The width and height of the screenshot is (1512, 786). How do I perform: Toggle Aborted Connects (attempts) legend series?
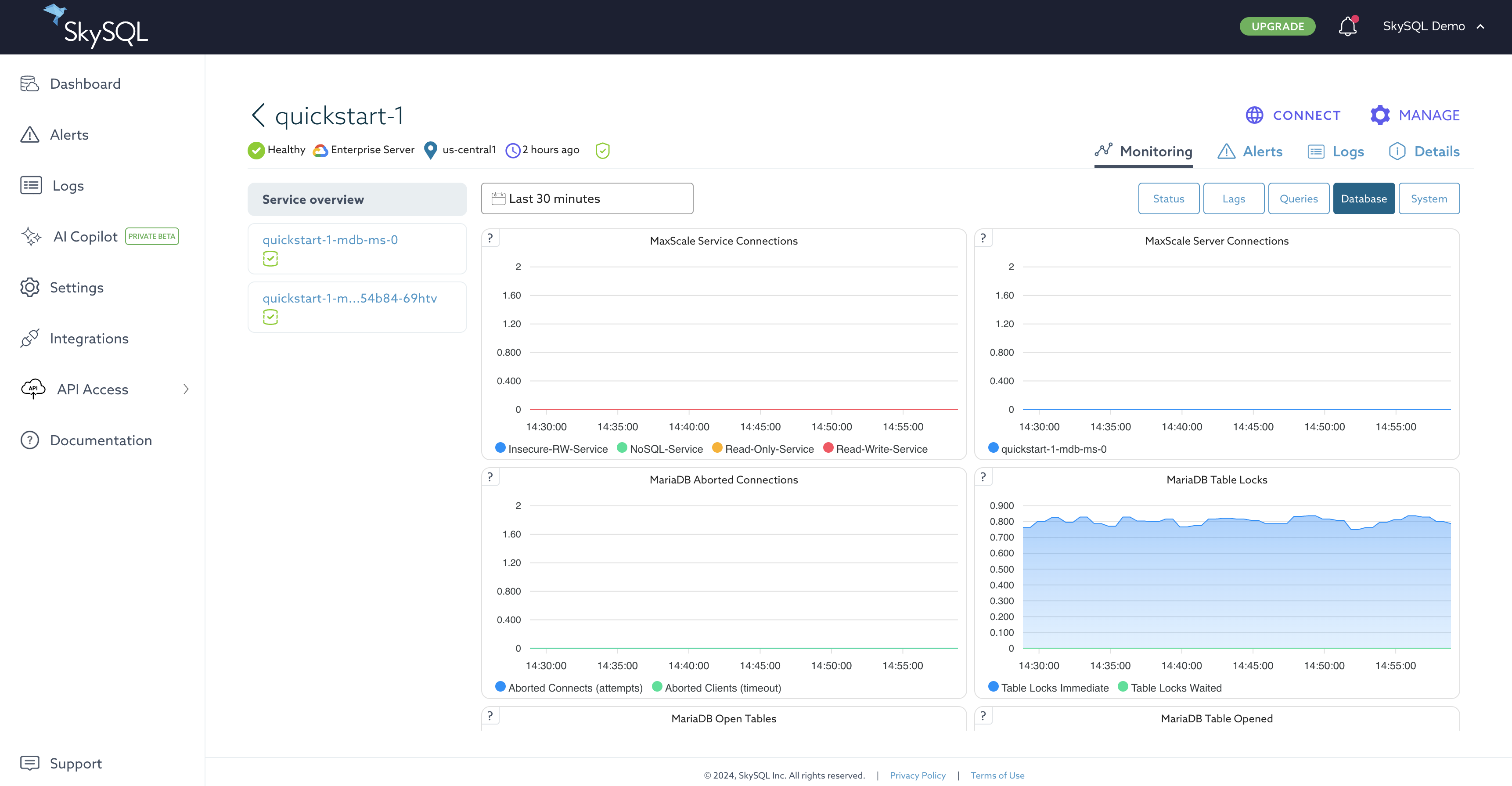click(x=569, y=687)
